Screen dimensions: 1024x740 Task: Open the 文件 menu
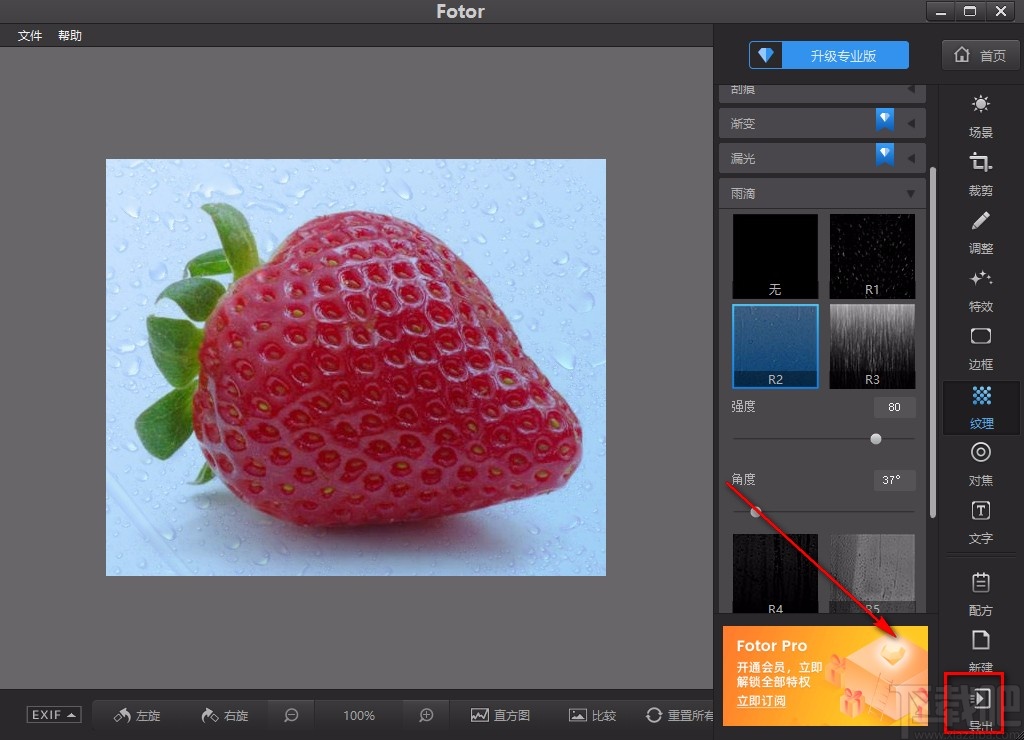tap(30, 35)
